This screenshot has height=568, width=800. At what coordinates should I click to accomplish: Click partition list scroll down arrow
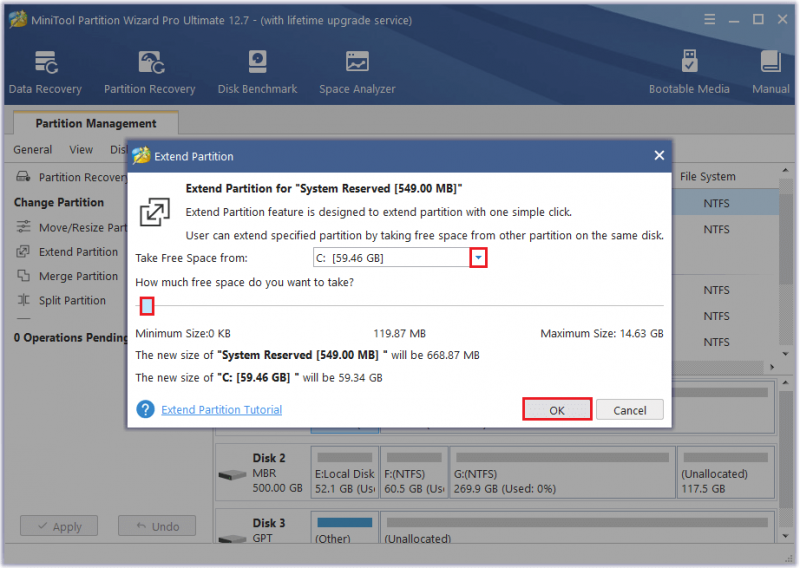click(785, 354)
